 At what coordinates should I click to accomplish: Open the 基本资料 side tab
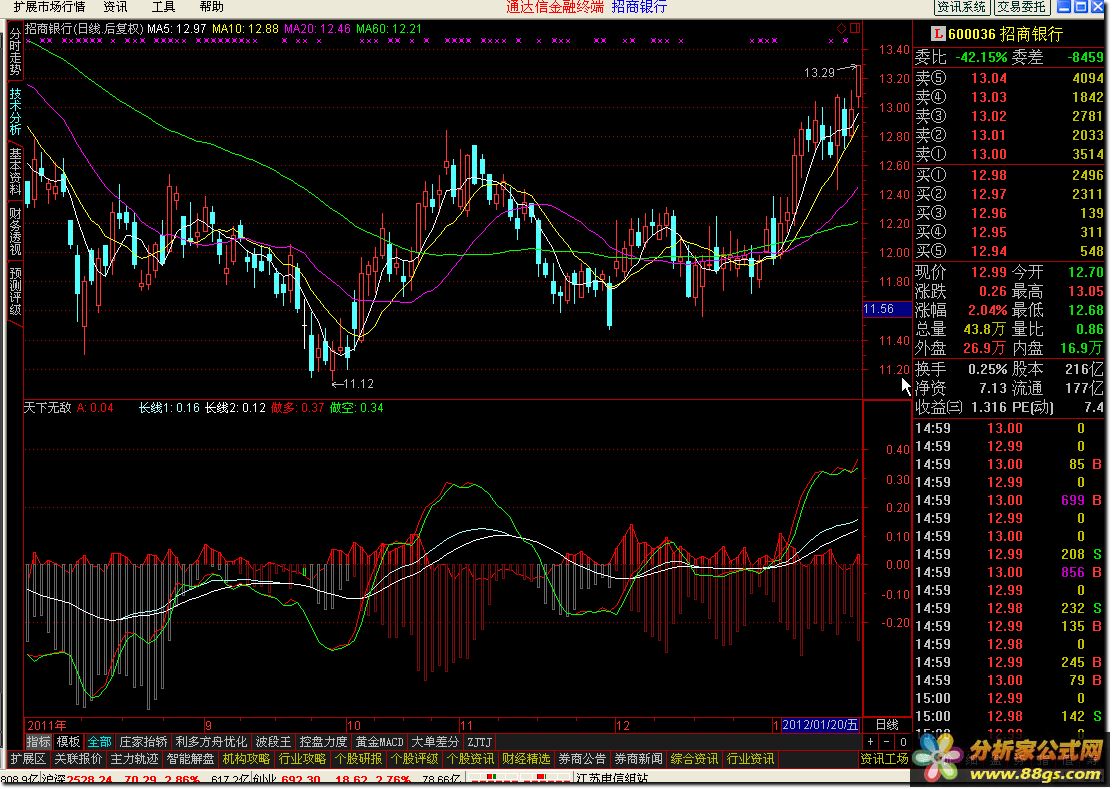click(15, 171)
